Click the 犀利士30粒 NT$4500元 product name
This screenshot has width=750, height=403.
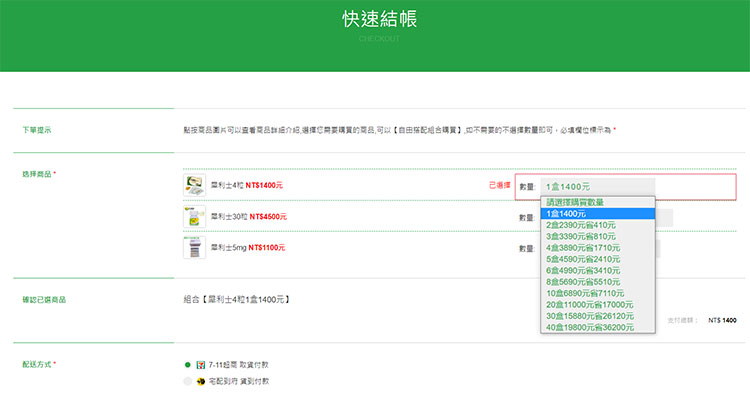point(249,217)
